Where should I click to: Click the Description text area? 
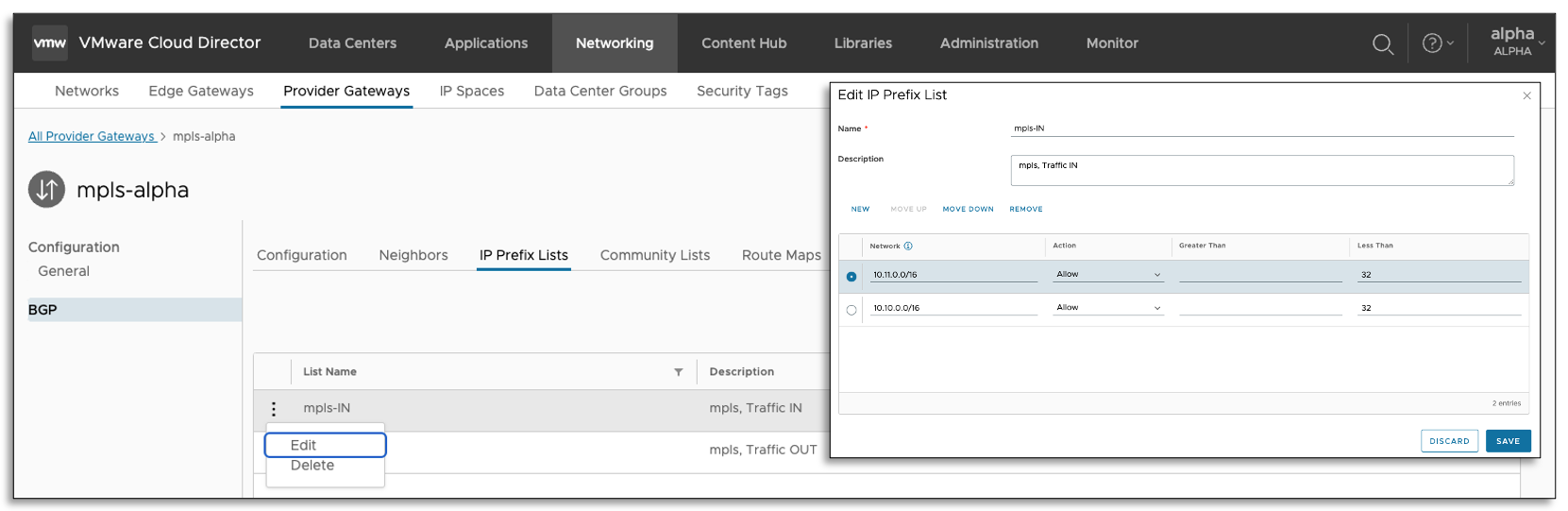(1261, 170)
